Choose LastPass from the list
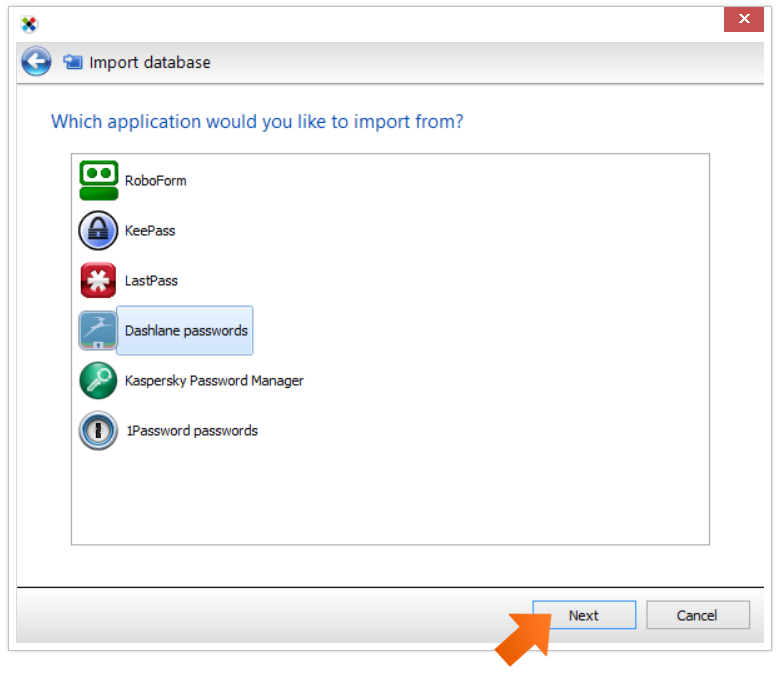 tap(151, 281)
